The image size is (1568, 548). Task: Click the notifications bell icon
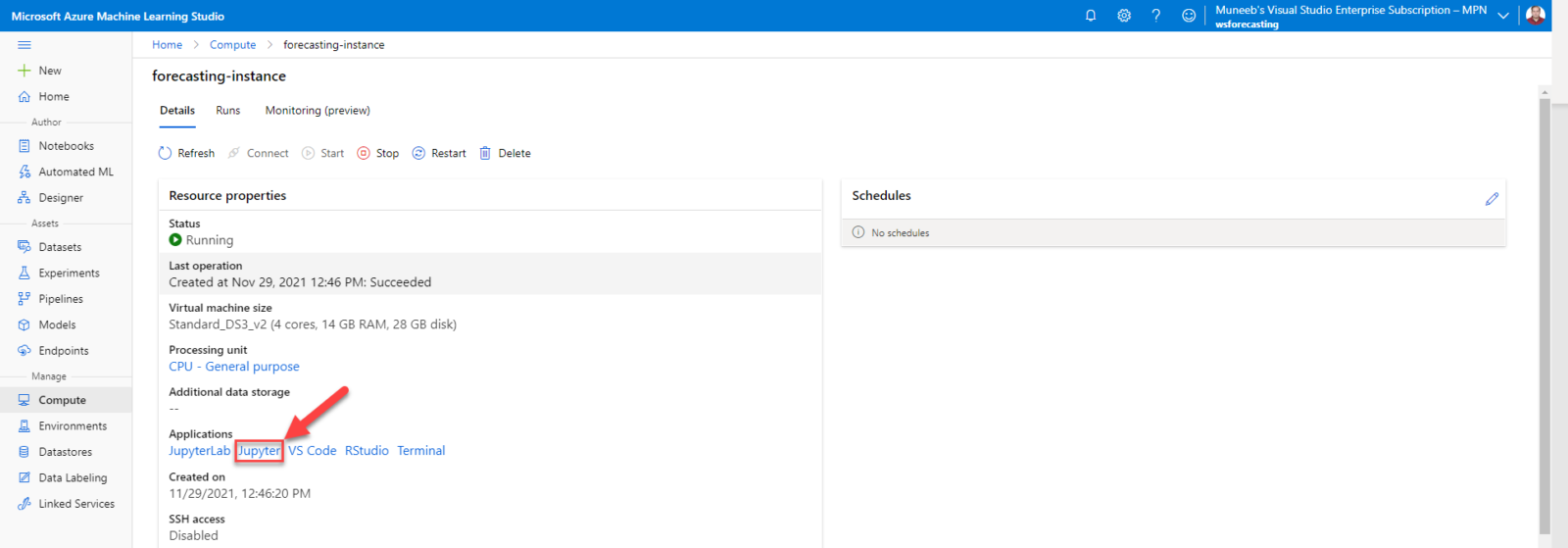point(1091,16)
